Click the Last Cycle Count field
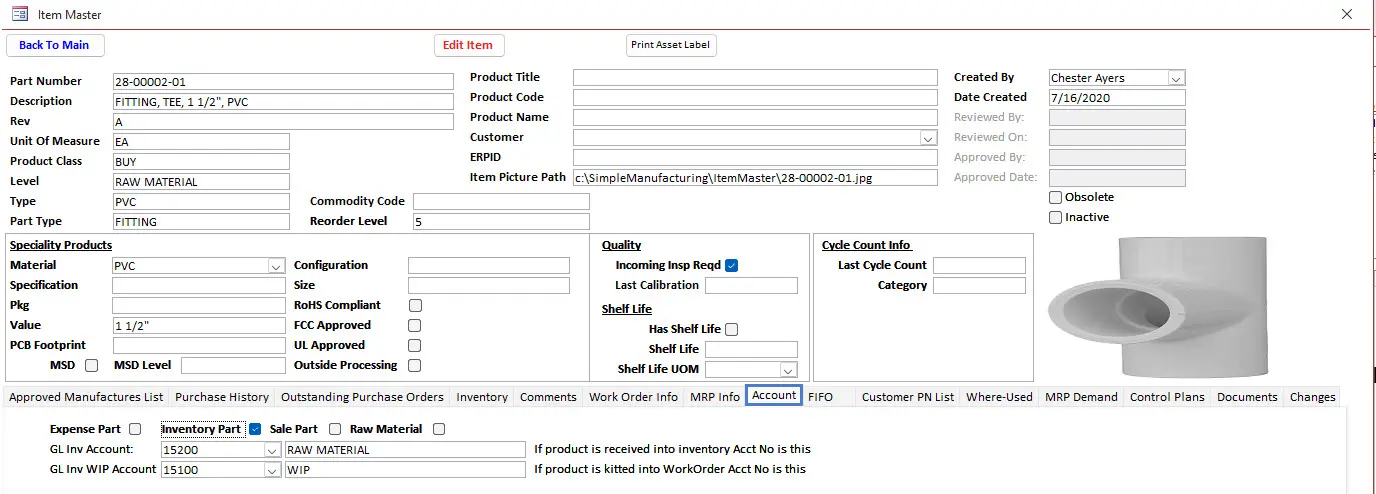The image size is (1376, 494). [x=979, y=266]
